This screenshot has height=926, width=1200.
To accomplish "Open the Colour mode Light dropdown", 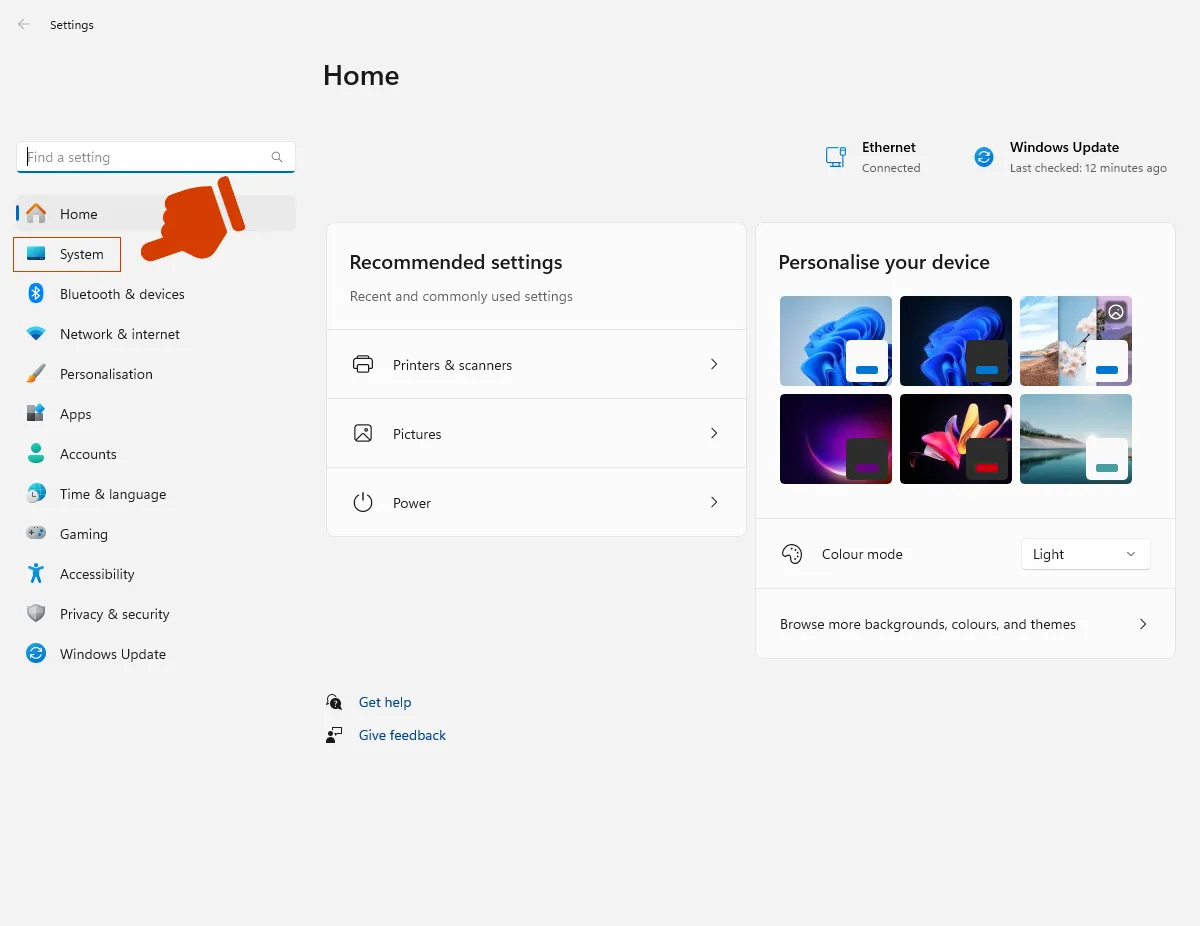I will click(1085, 554).
